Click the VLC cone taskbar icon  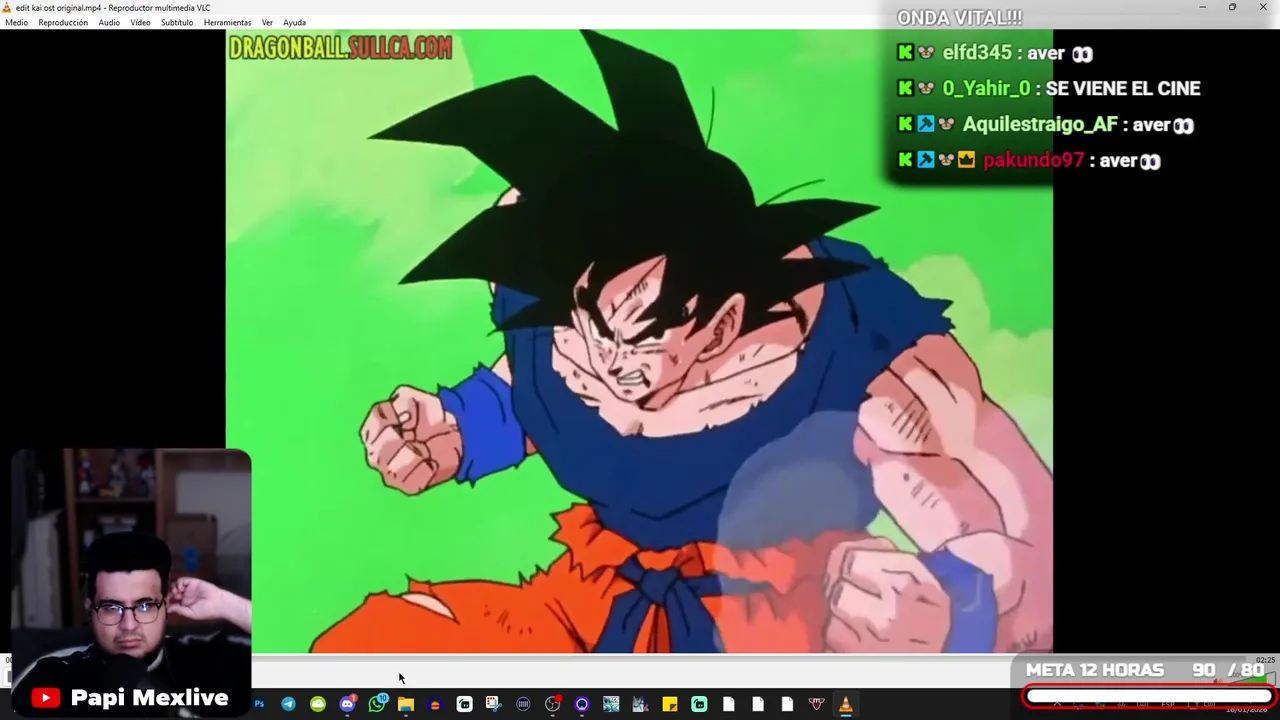(x=846, y=704)
